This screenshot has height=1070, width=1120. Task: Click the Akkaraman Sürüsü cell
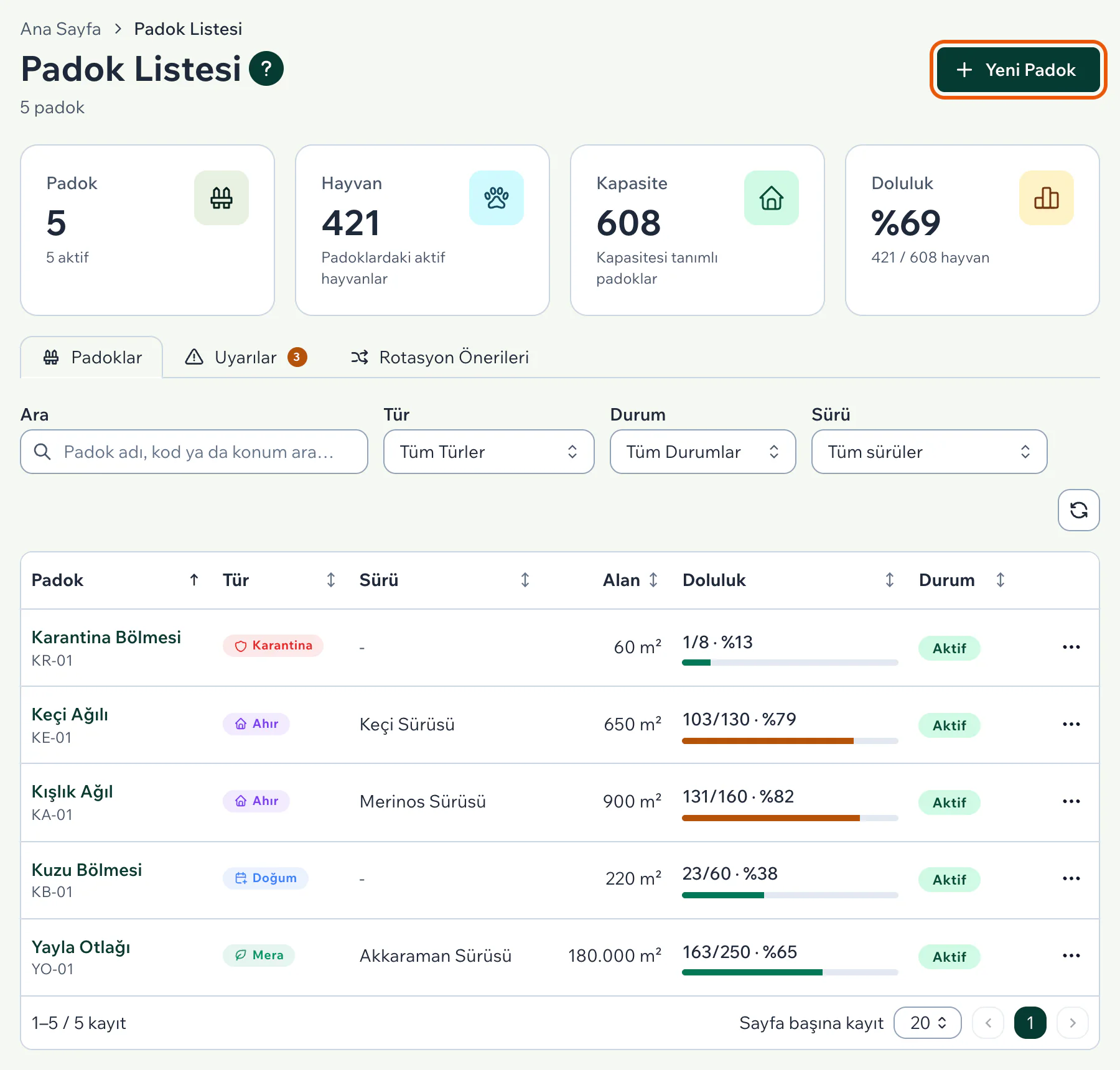pyautogui.click(x=436, y=956)
